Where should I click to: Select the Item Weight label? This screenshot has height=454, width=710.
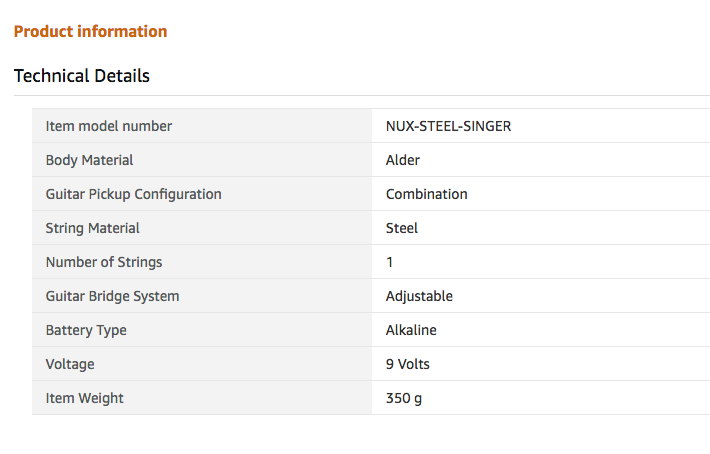(84, 398)
